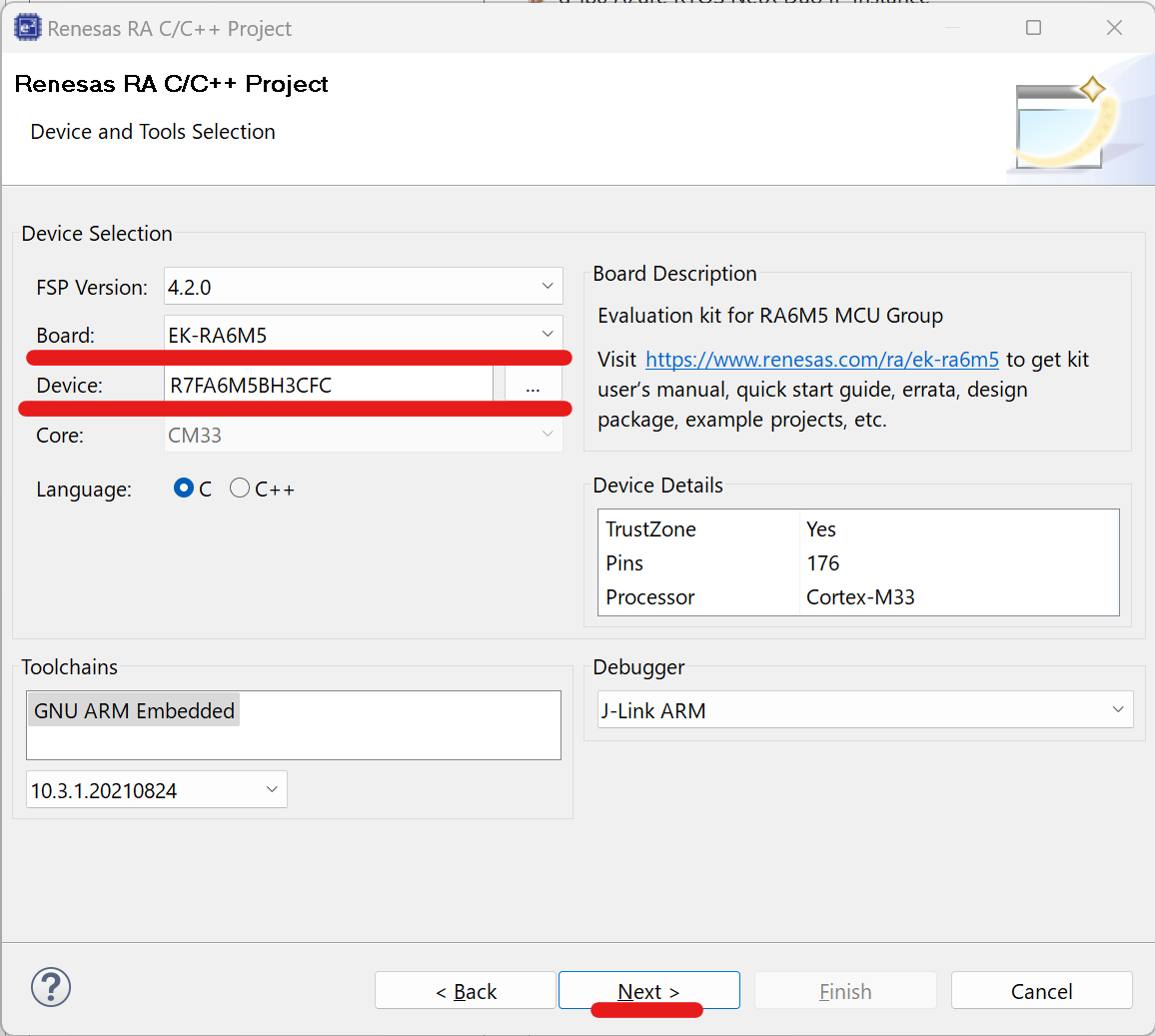This screenshot has width=1155, height=1036.
Task: Click the Back button
Action: coord(466,991)
